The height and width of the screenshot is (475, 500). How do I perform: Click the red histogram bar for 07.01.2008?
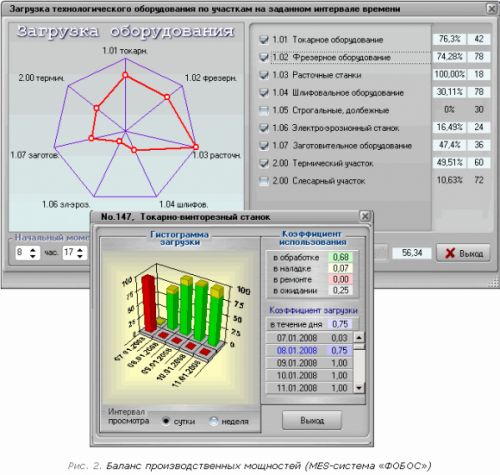click(149, 303)
